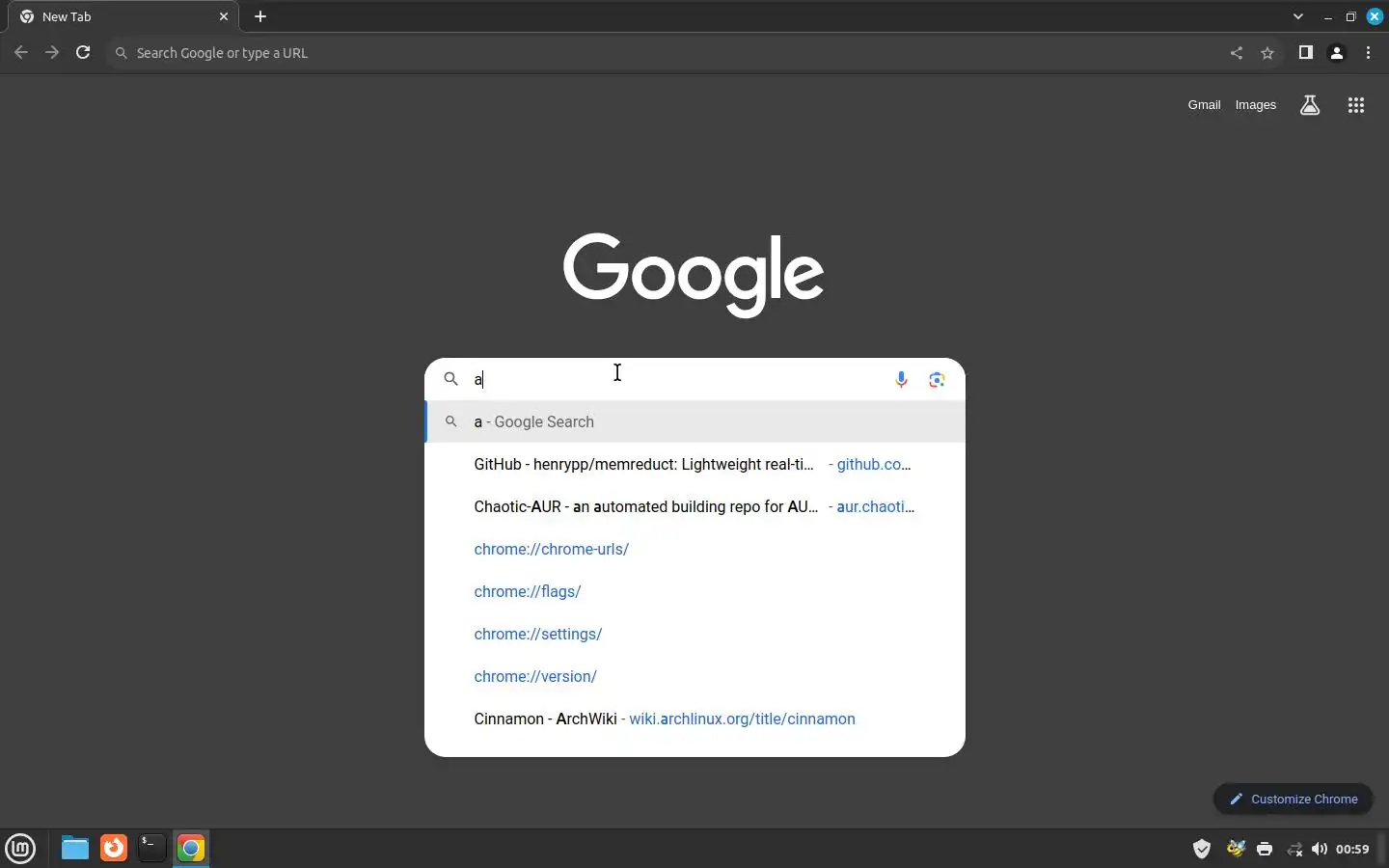Start voice search with microphone
The width and height of the screenshot is (1389, 868).
901,379
